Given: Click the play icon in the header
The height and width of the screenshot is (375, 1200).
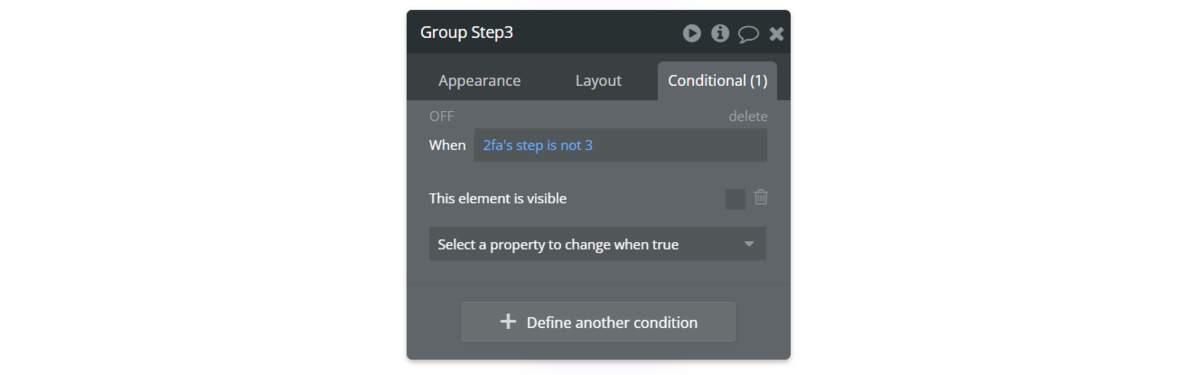Looking at the screenshot, I should [692, 33].
